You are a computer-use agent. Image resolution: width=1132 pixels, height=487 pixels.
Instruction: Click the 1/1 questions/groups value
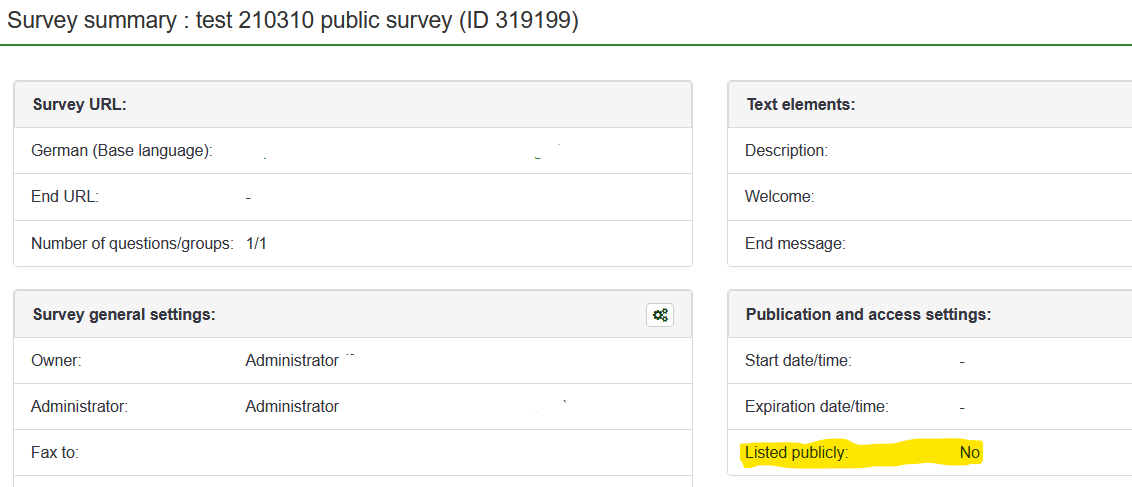256,243
